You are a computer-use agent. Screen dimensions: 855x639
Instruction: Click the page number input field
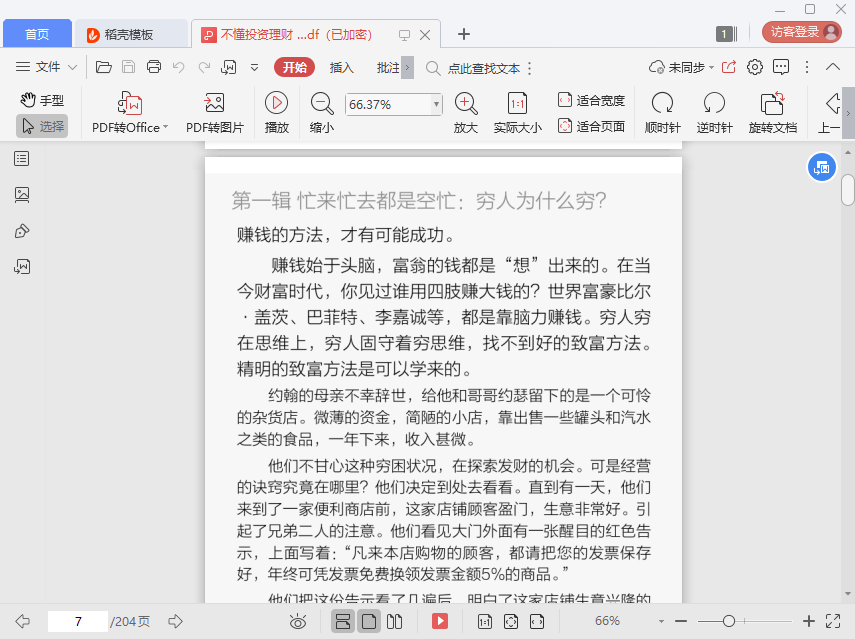click(77, 622)
